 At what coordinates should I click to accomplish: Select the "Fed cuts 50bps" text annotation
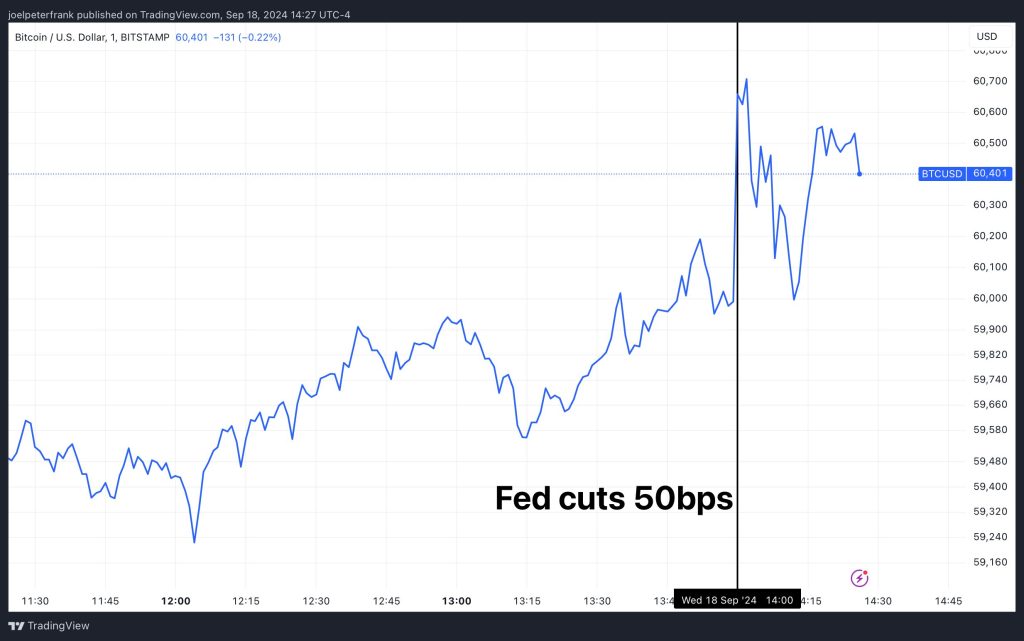coord(614,498)
